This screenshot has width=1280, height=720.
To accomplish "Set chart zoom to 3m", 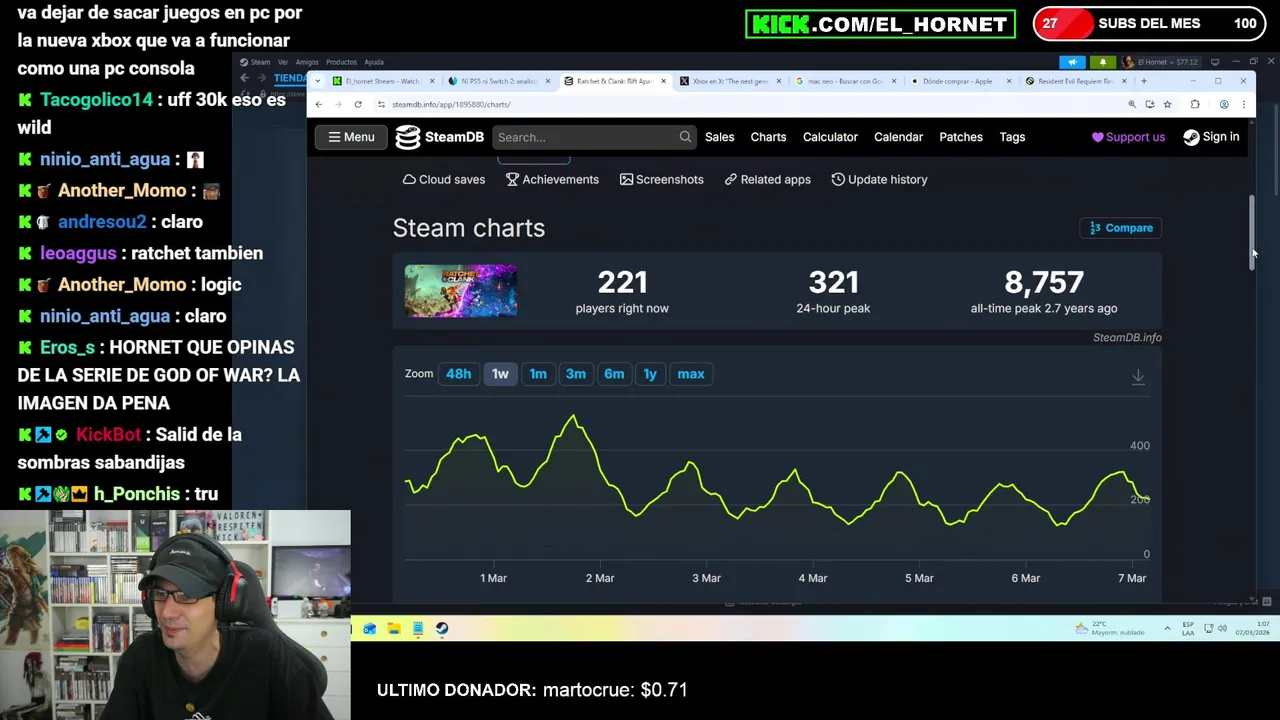I will point(576,374).
